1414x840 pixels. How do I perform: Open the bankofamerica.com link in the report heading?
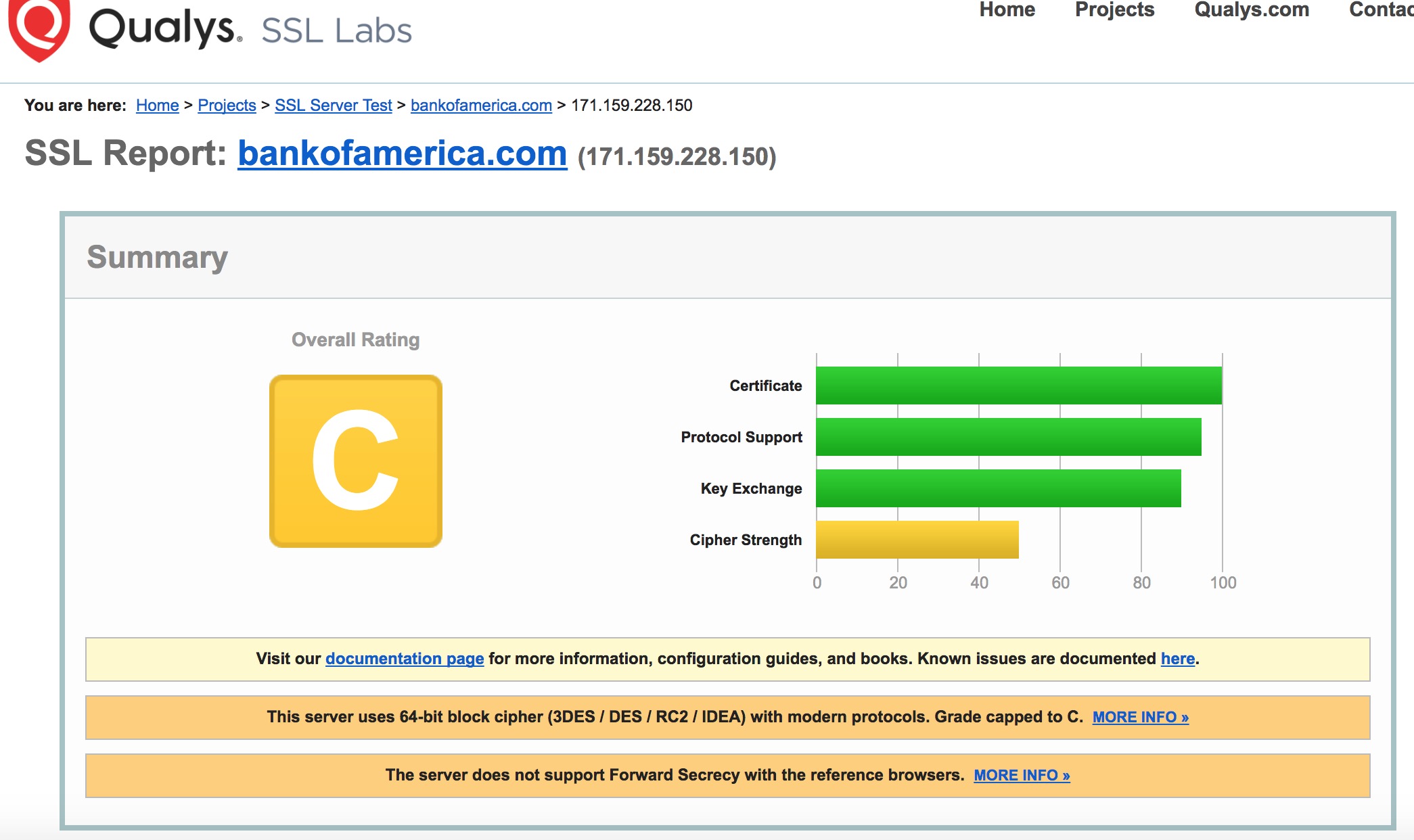click(x=402, y=154)
